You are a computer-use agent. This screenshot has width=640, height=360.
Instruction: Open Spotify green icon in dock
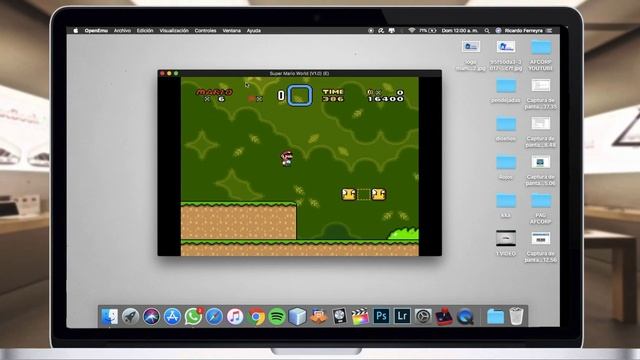tap(277, 316)
